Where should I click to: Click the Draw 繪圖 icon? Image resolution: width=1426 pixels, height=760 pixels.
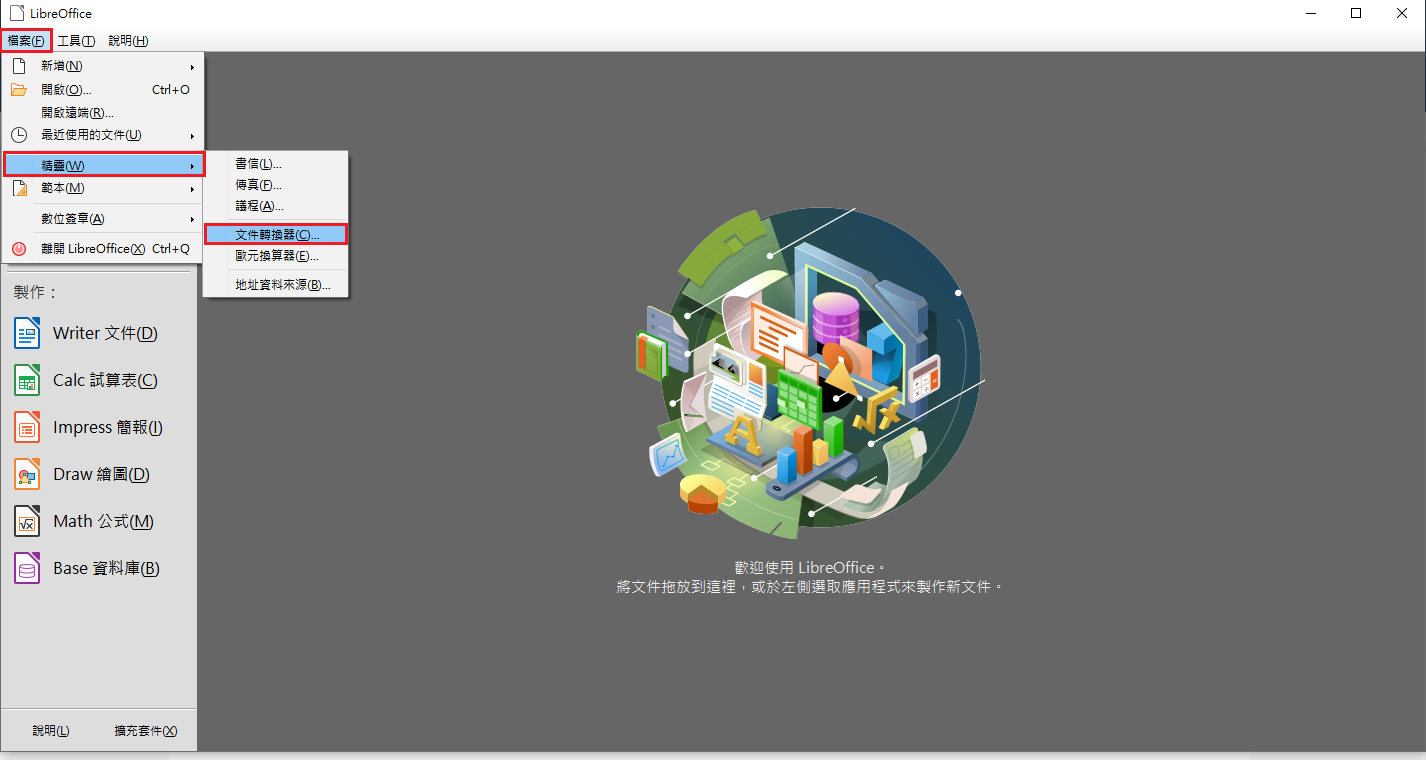coord(27,474)
